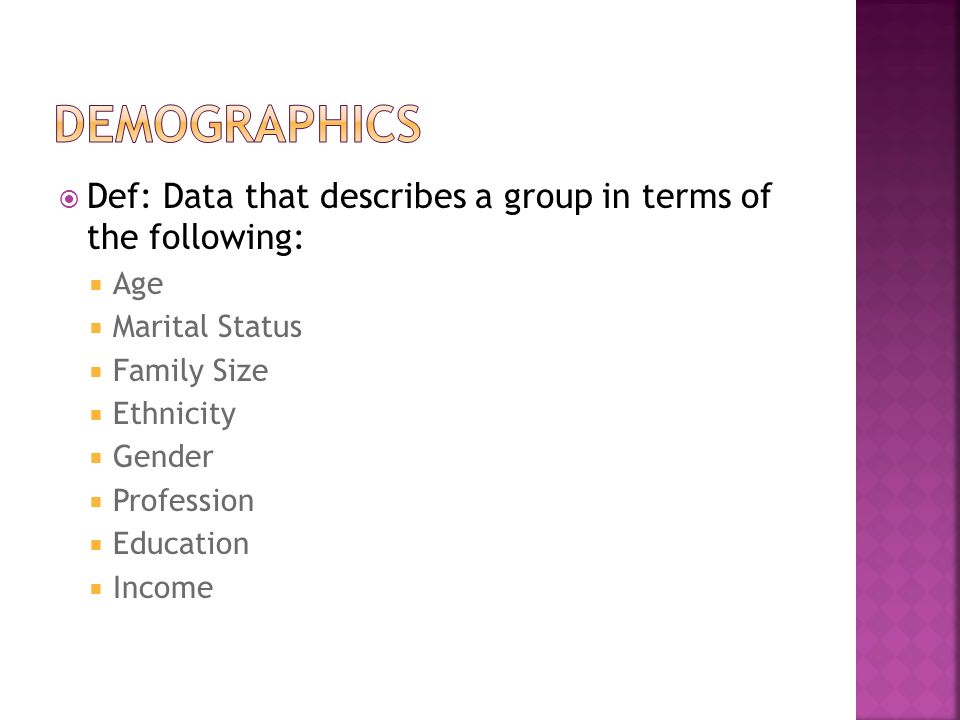The image size is (960, 720).
Task: Click the orange bullet beside Gender
Action: tap(96, 457)
